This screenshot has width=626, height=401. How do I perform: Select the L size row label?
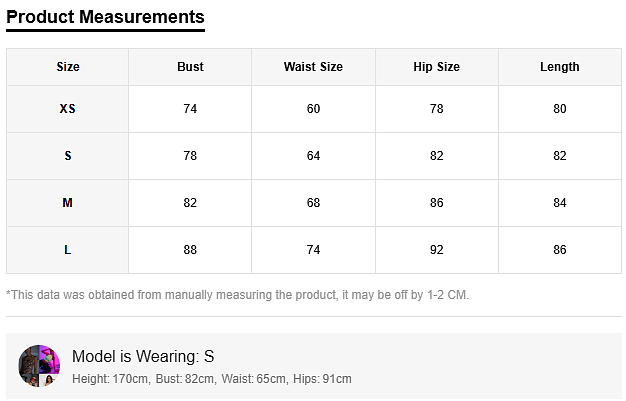(x=68, y=250)
